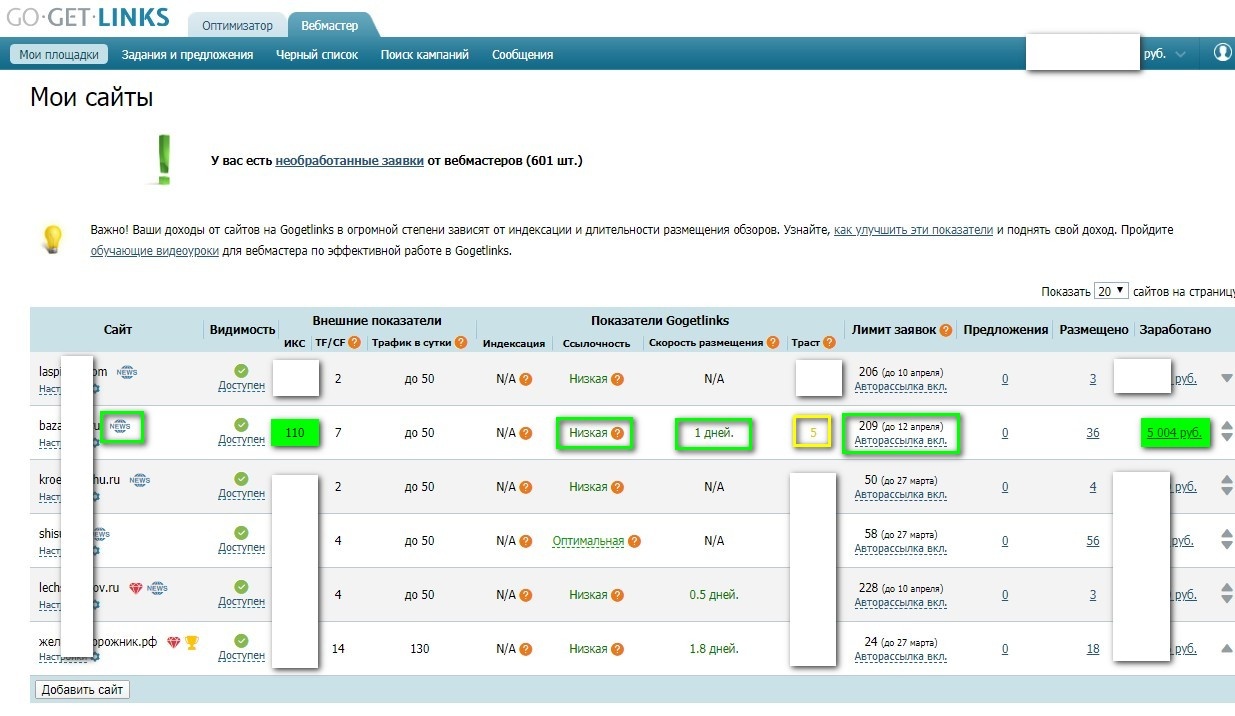1235x716 pixels.
Task: Click the Добавить сайт button
Action: coord(82,690)
